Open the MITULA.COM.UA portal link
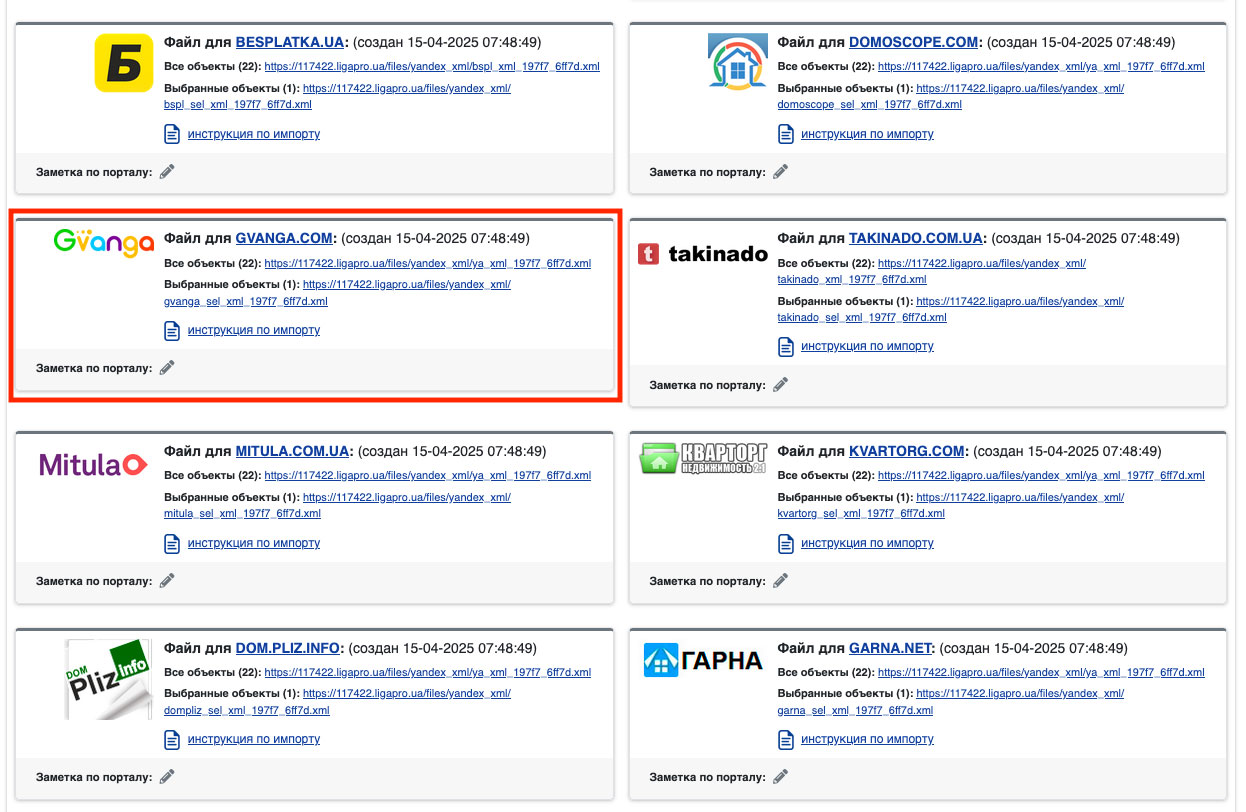 292,452
